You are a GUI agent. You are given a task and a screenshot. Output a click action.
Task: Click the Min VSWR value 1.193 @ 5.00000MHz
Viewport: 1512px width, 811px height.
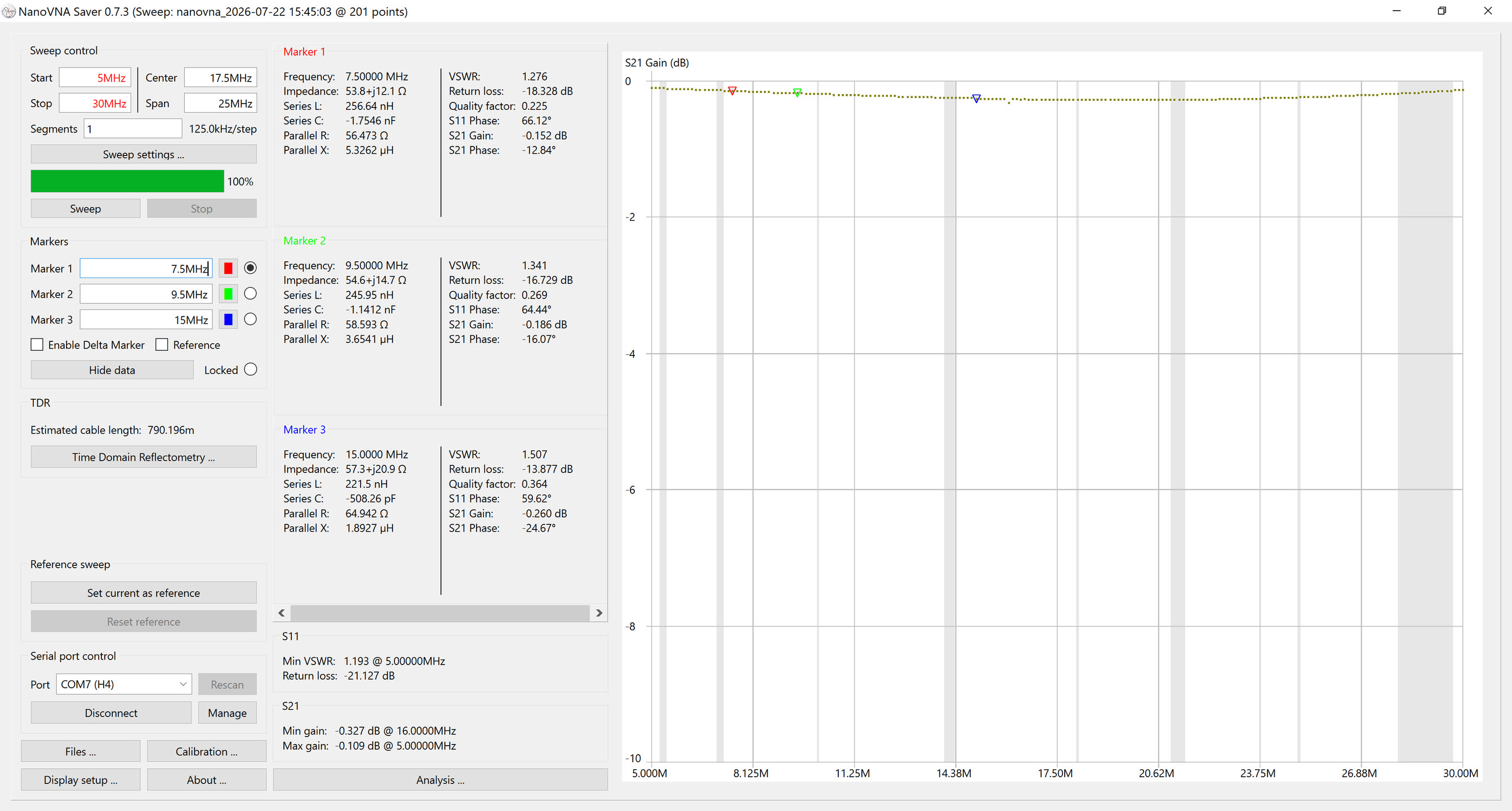pos(394,661)
